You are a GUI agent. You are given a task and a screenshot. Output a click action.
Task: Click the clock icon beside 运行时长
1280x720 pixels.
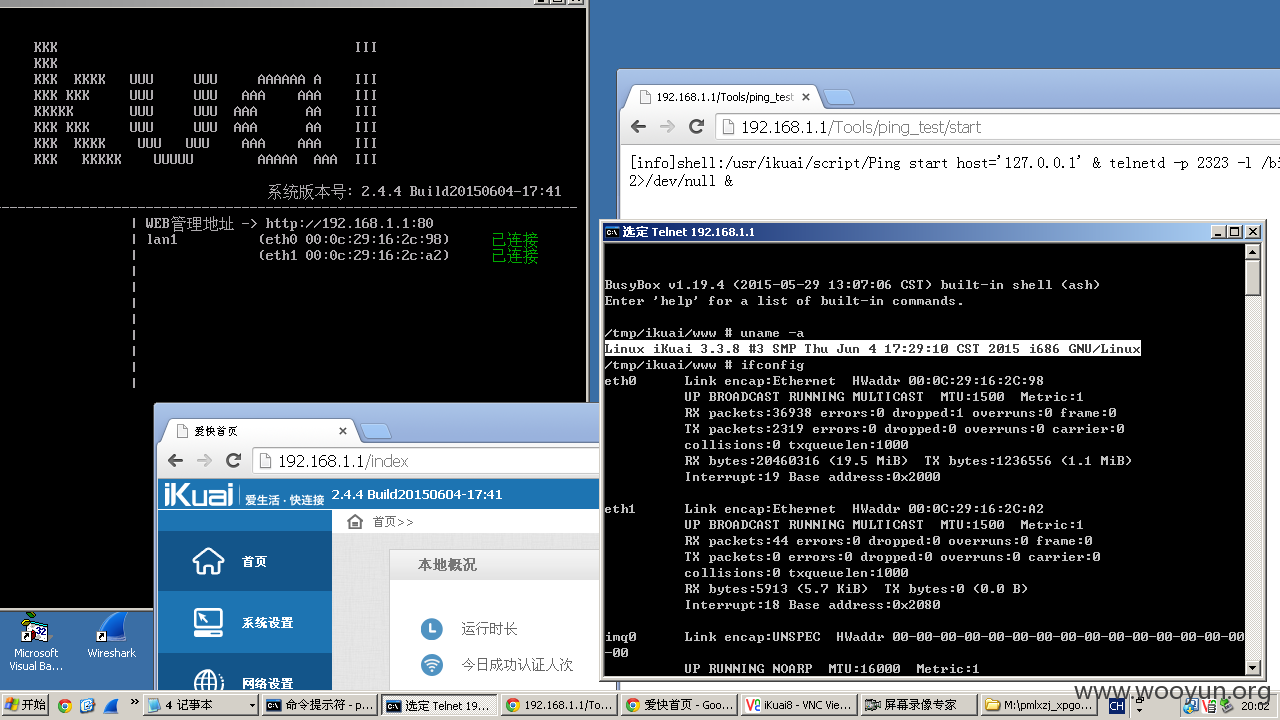tap(431, 629)
